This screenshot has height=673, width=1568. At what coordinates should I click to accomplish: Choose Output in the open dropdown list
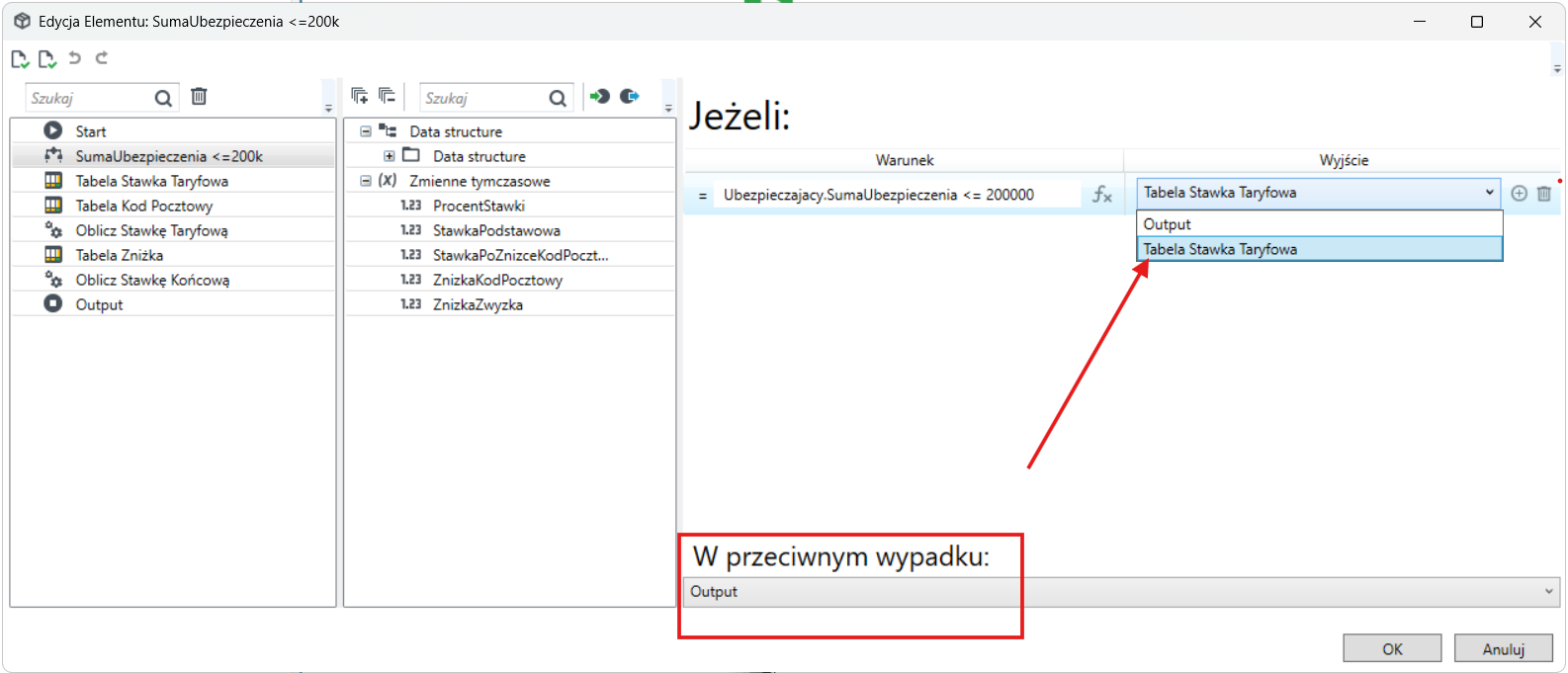click(1319, 224)
